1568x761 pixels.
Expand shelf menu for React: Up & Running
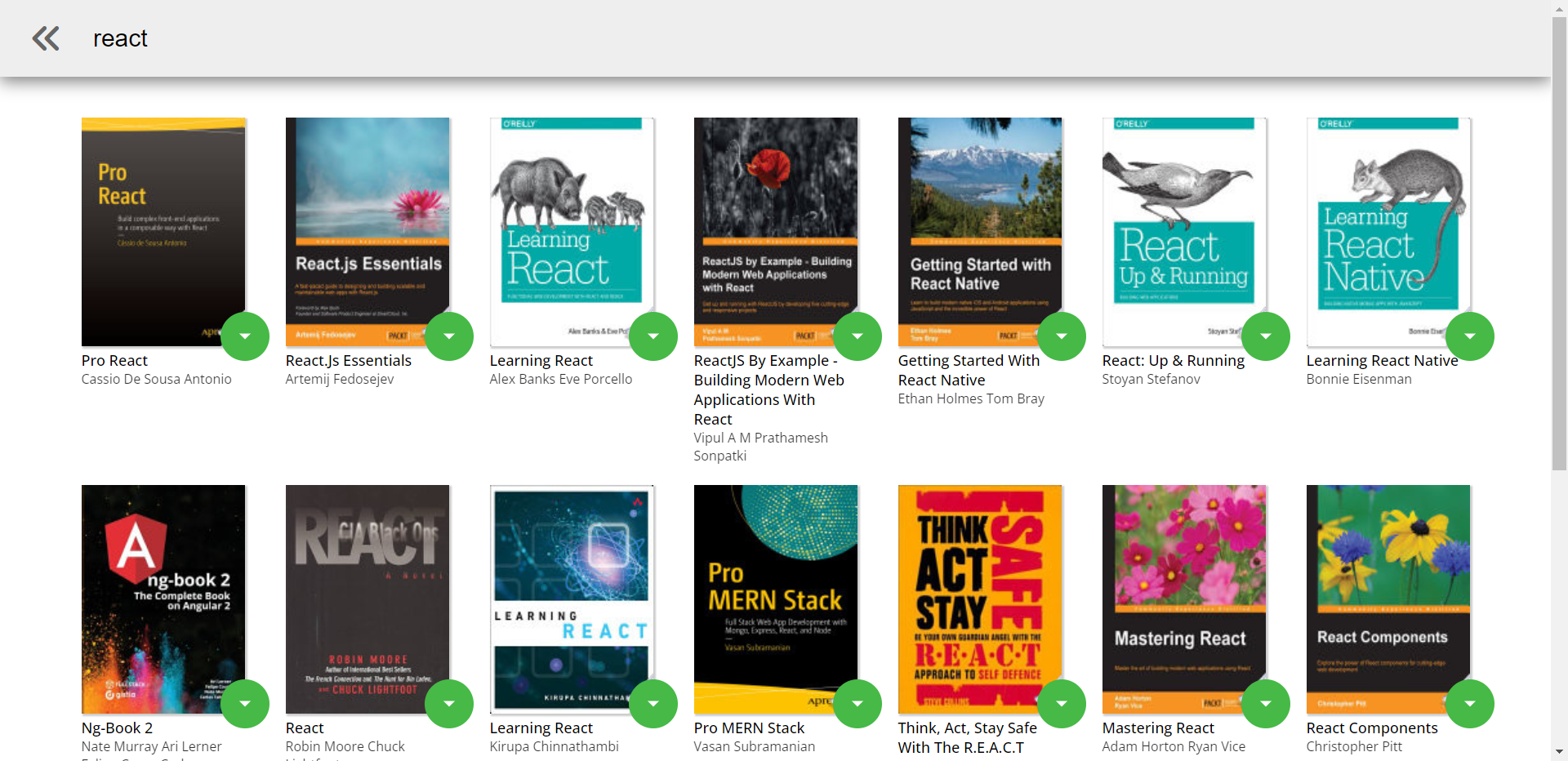click(x=1266, y=336)
